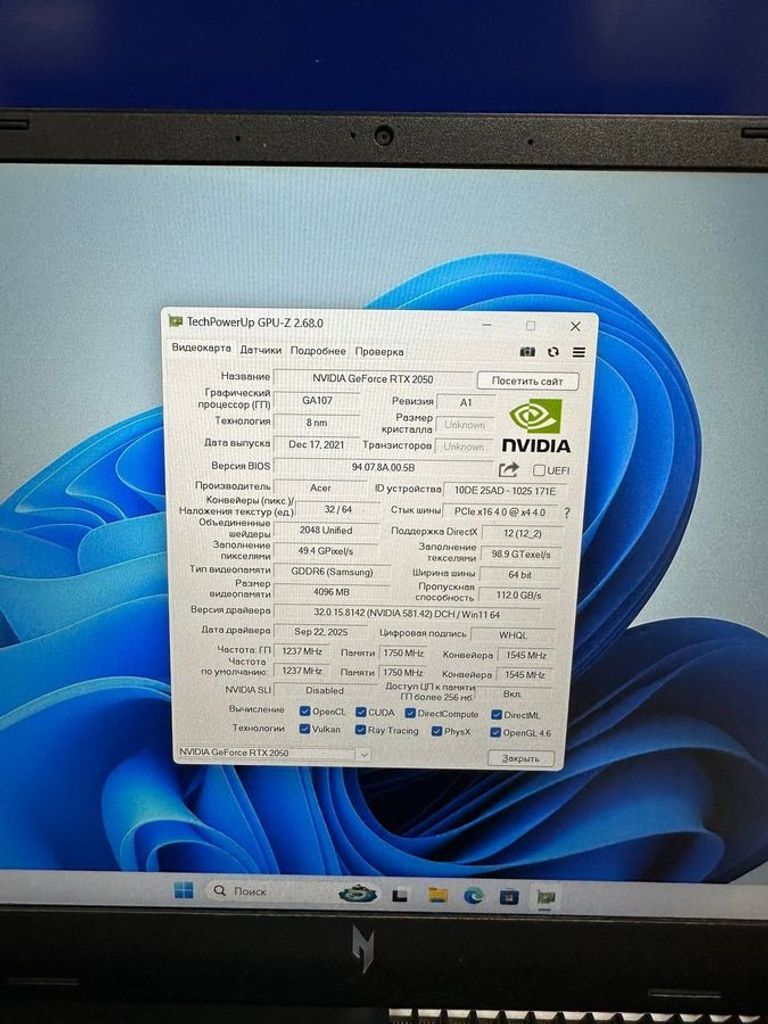This screenshot has width=768, height=1024.
Task: Toggle the PhysX checkbox
Action: click(437, 731)
